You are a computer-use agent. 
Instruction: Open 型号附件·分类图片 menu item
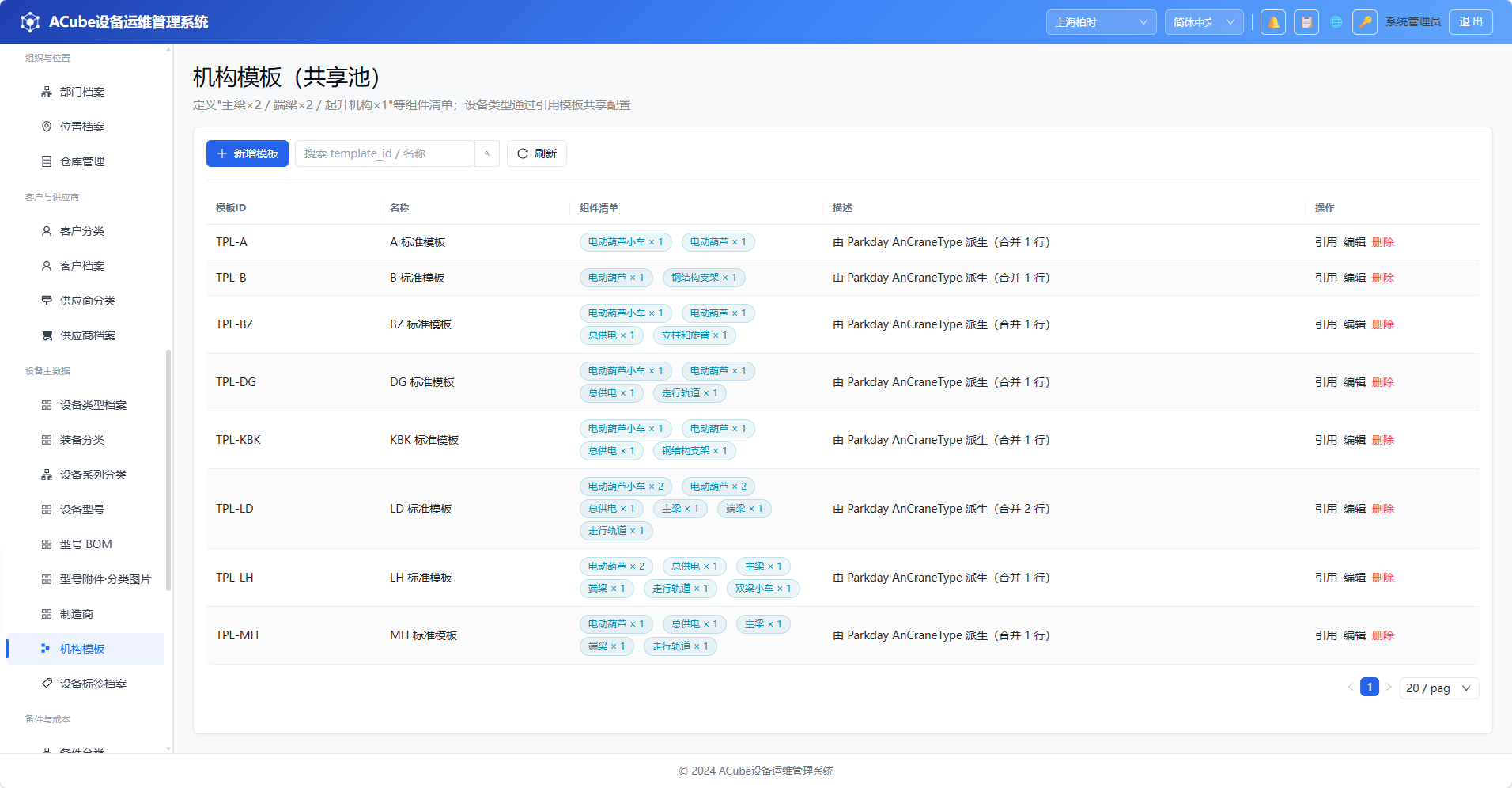[85, 579]
